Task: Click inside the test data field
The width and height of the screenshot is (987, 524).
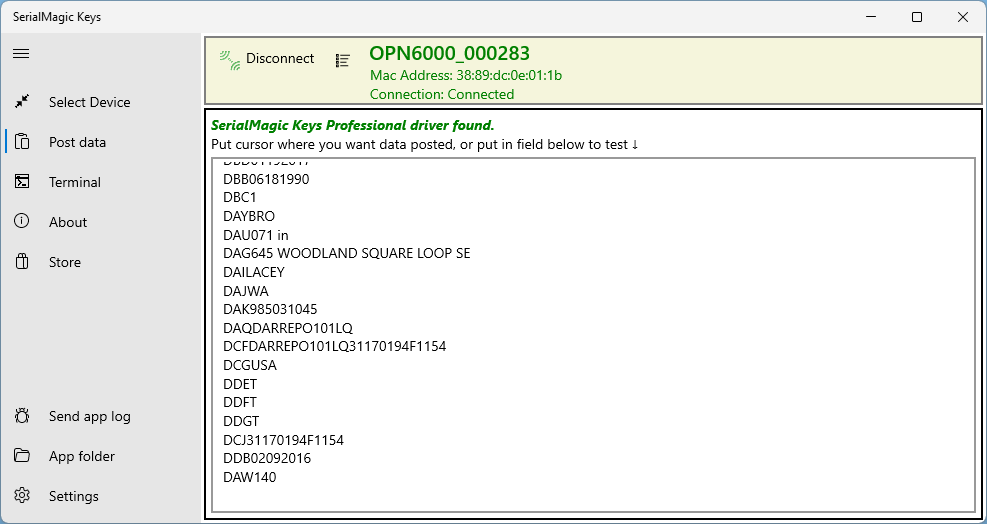Action: 594,335
